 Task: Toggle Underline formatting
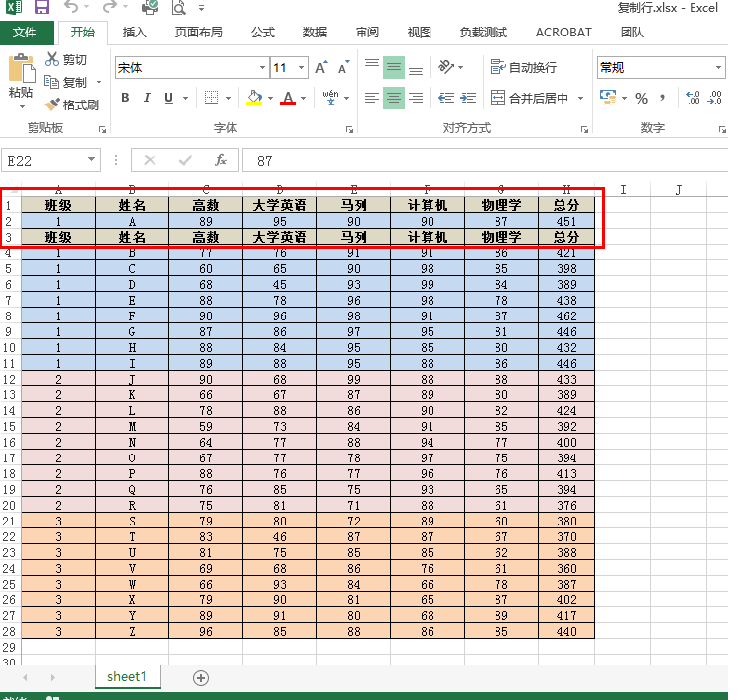pyautogui.click(x=169, y=98)
